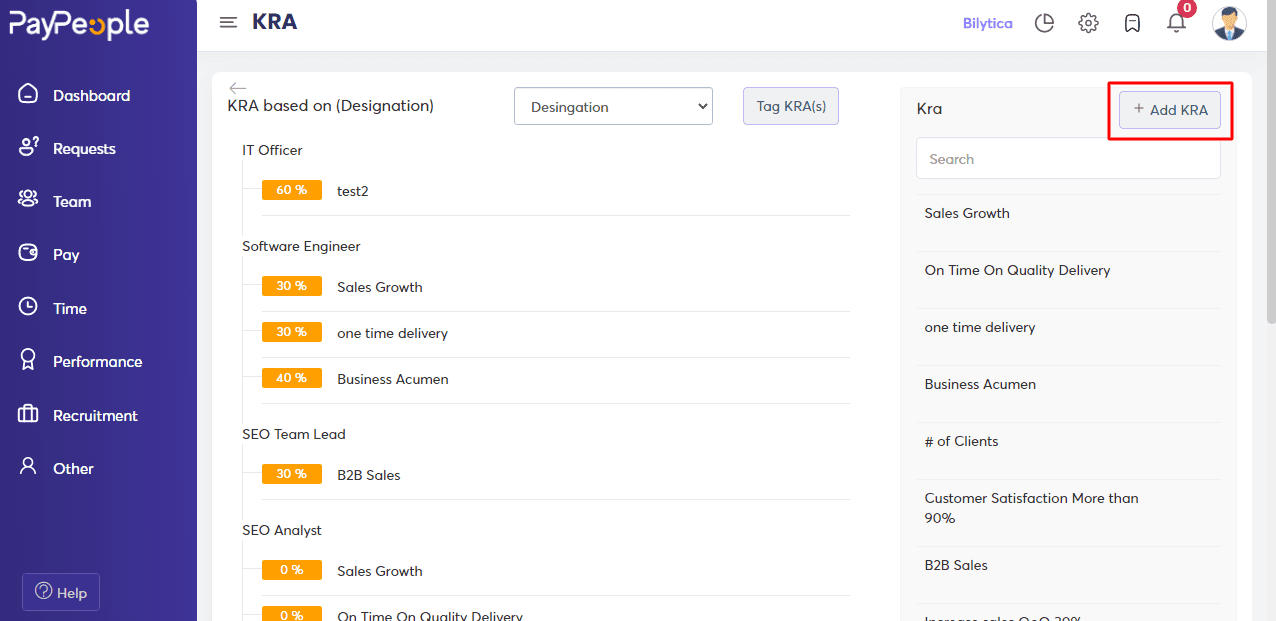Focus the Kra Search field
Image resolution: width=1276 pixels, height=621 pixels.
click(x=1068, y=159)
